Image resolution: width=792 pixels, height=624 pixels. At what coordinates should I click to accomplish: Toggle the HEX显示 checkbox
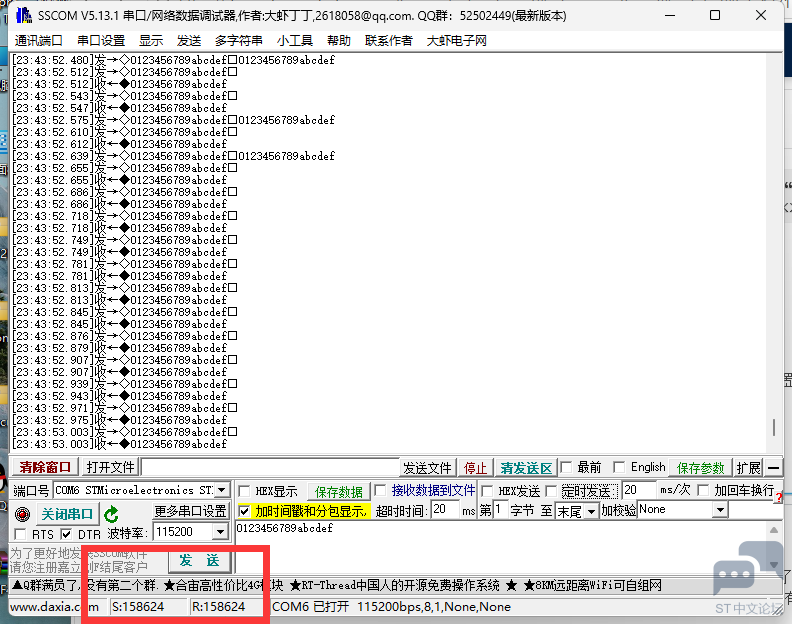point(244,491)
